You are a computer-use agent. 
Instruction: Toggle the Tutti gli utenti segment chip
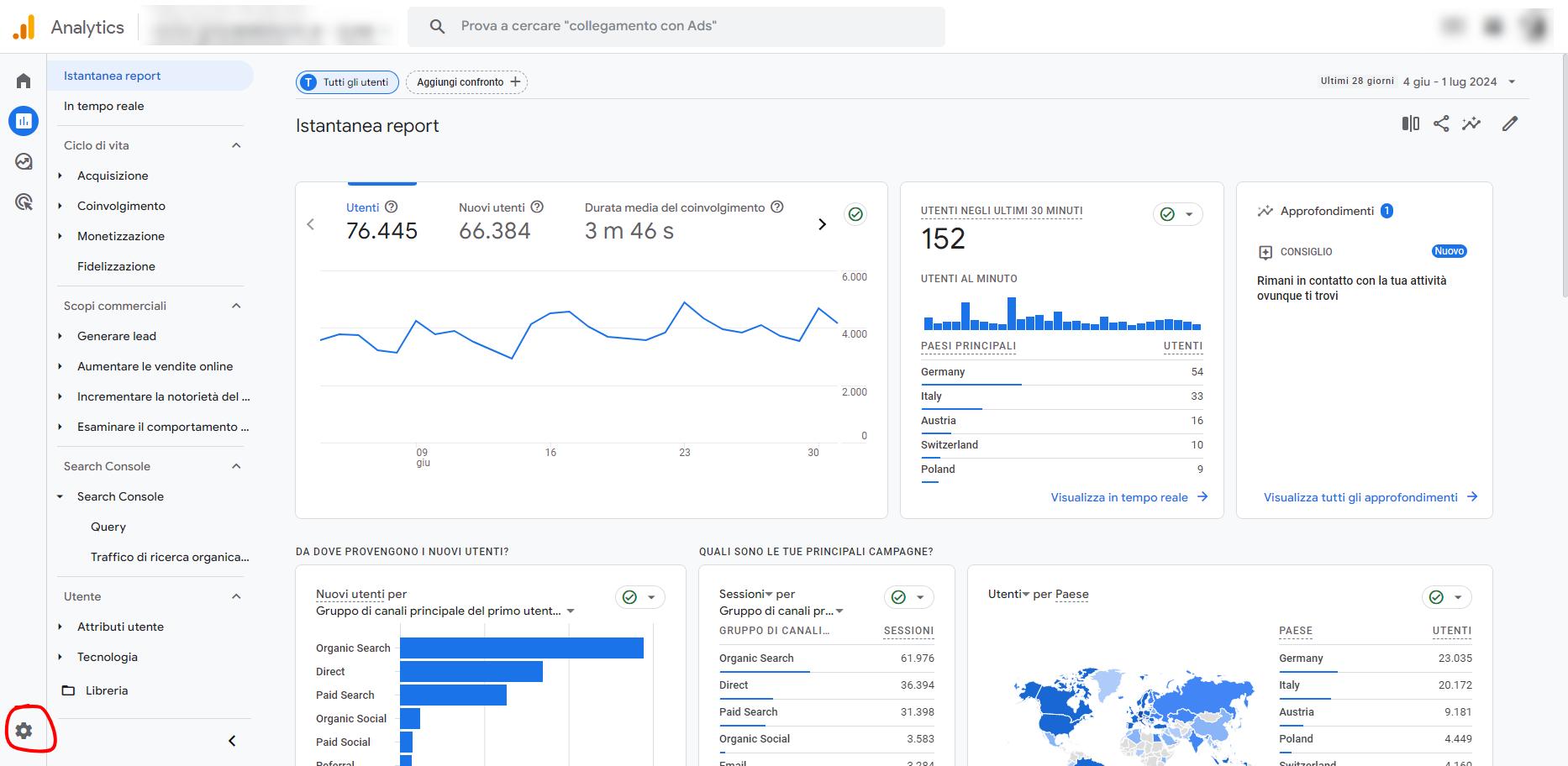click(347, 82)
